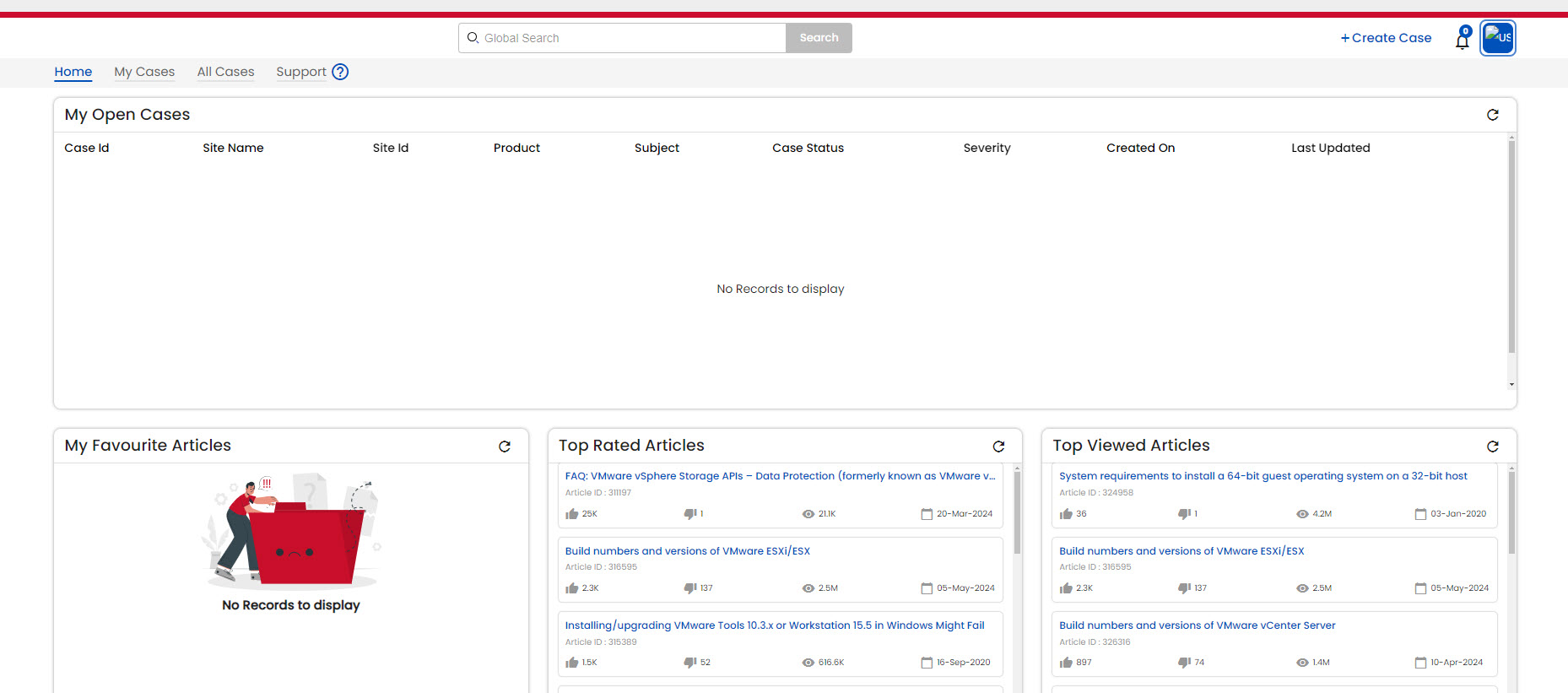Click the Site Id column header
The image size is (1568, 693).
point(391,148)
